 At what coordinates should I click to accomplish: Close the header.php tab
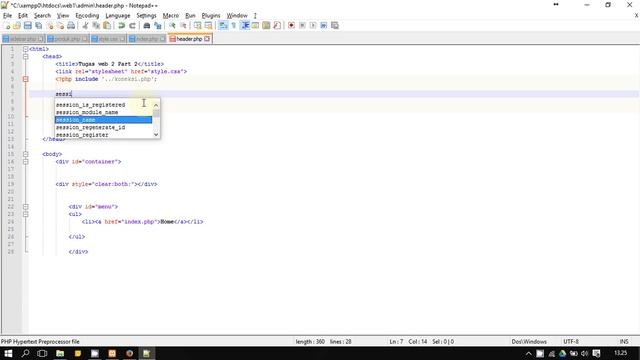(207, 39)
